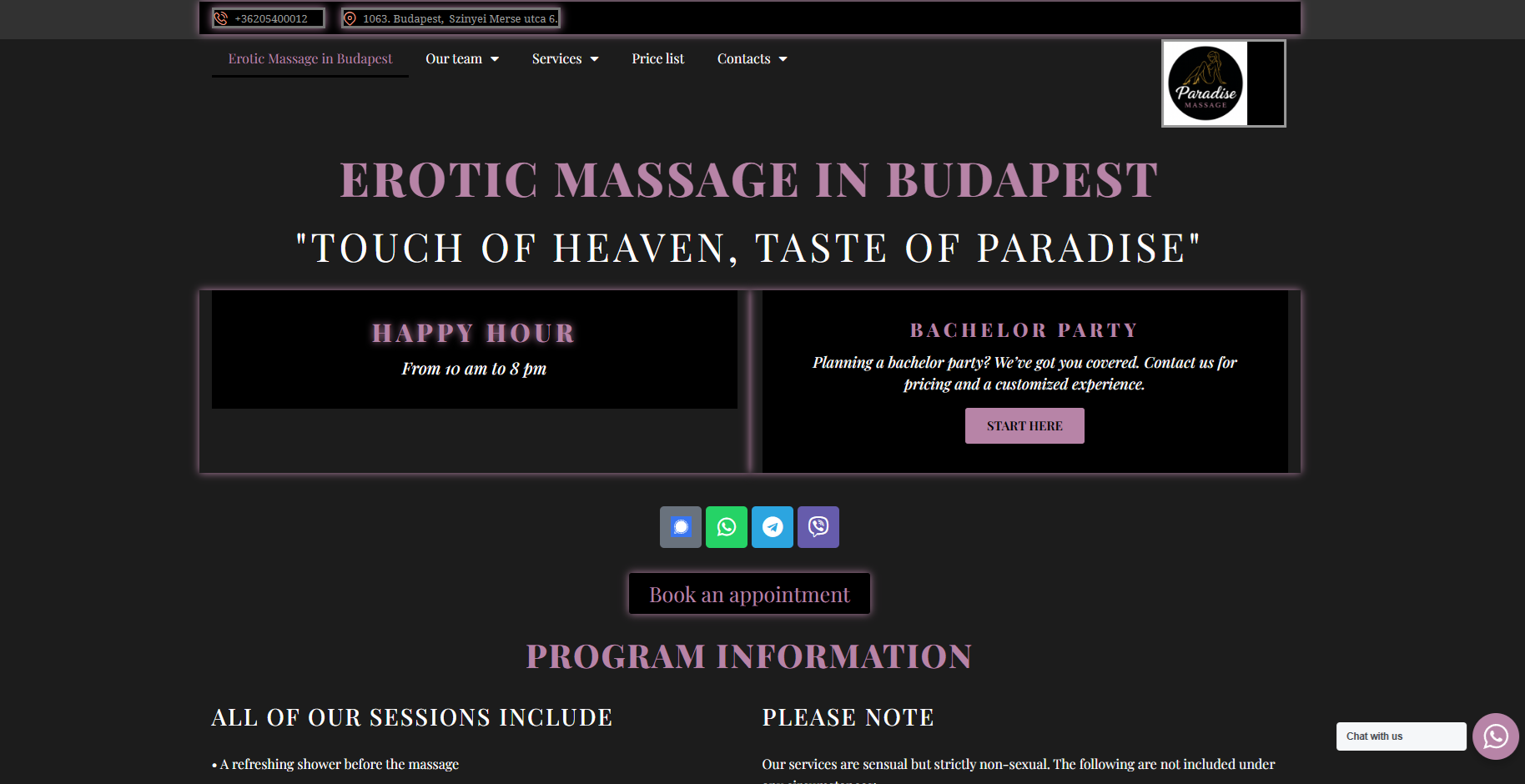
Task: Click the 'From 10 am to 8 pm' text
Action: point(474,369)
